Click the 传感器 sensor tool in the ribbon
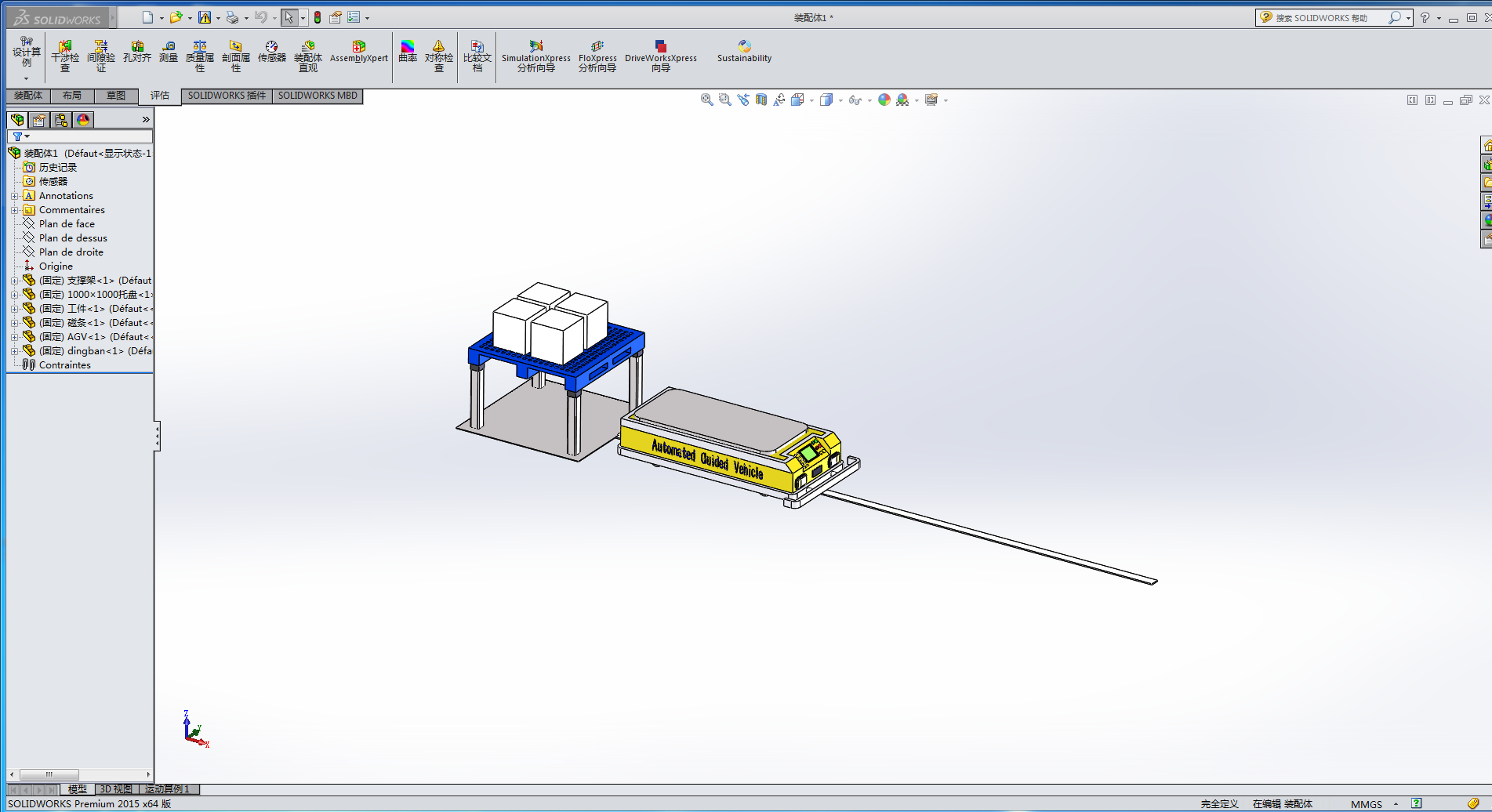This screenshot has height=812, width=1492. click(272, 52)
